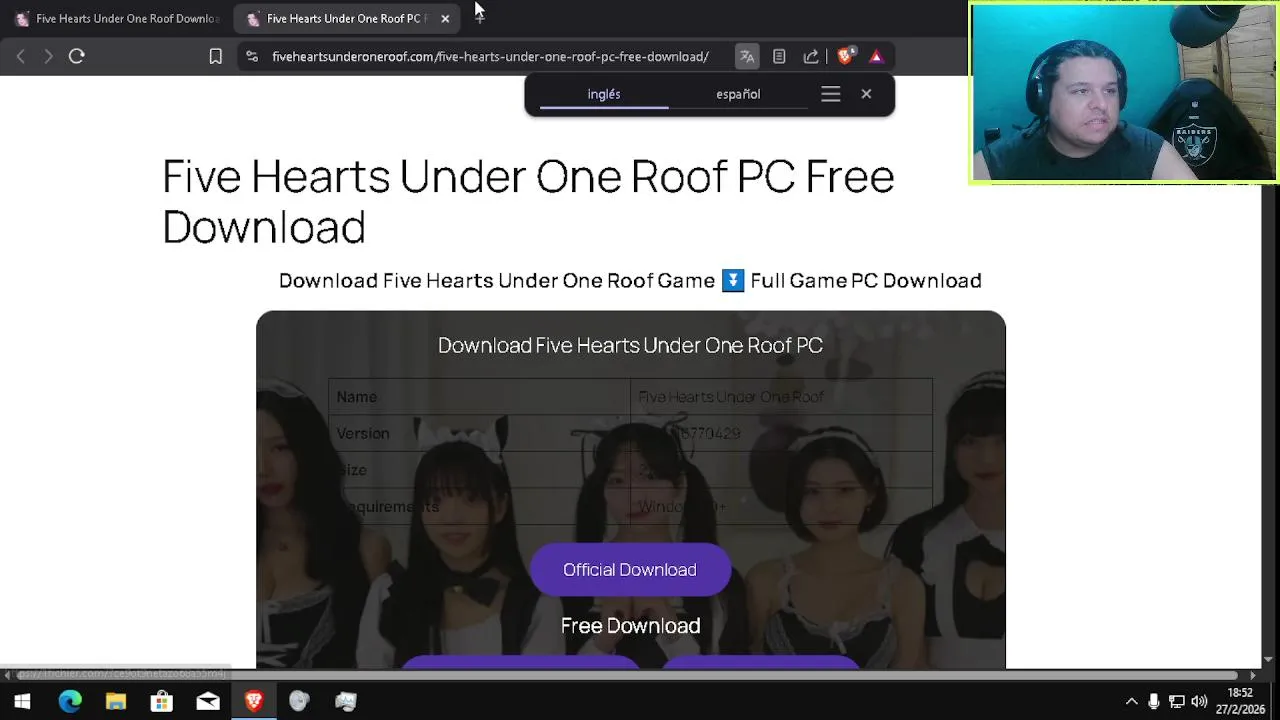Open Mail app from taskbar
This screenshot has height=720, width=1280.
tap(208, 701)
